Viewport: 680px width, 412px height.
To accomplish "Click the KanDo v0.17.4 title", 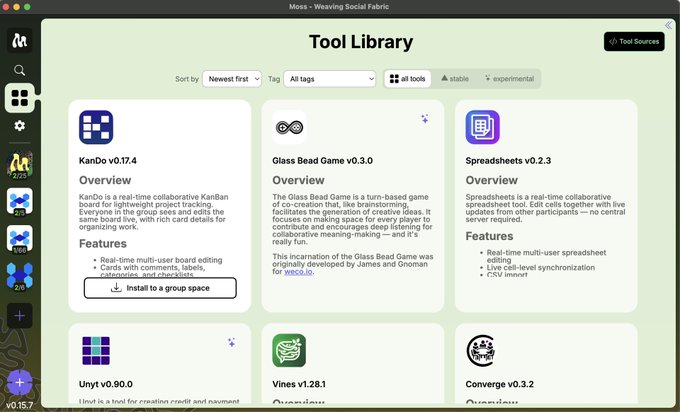I will click(x=108, y=160).
